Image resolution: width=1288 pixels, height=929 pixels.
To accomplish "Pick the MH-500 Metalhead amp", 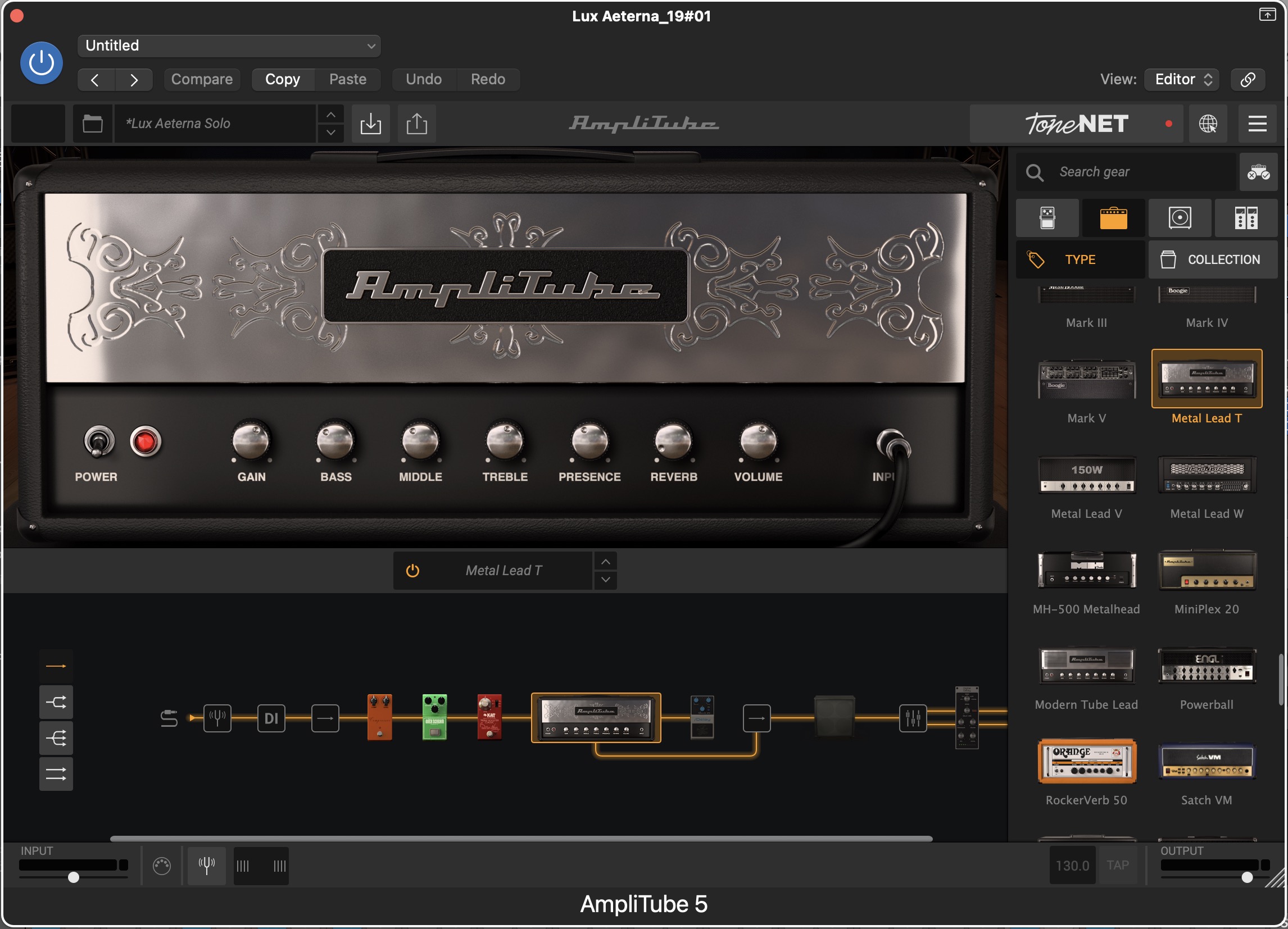I will [x=1086, y=570].
